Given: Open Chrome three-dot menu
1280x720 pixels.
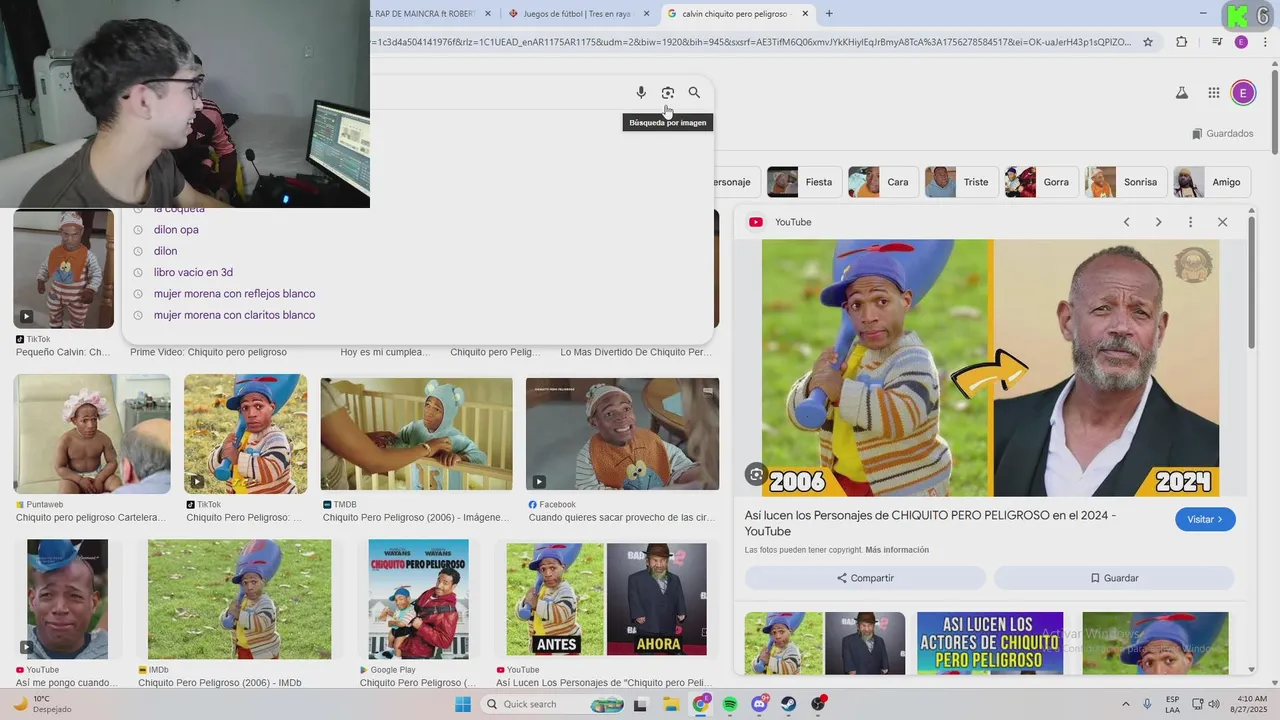Looking at the screenshot, I should pyautogui.click(x=1264, y=42).
